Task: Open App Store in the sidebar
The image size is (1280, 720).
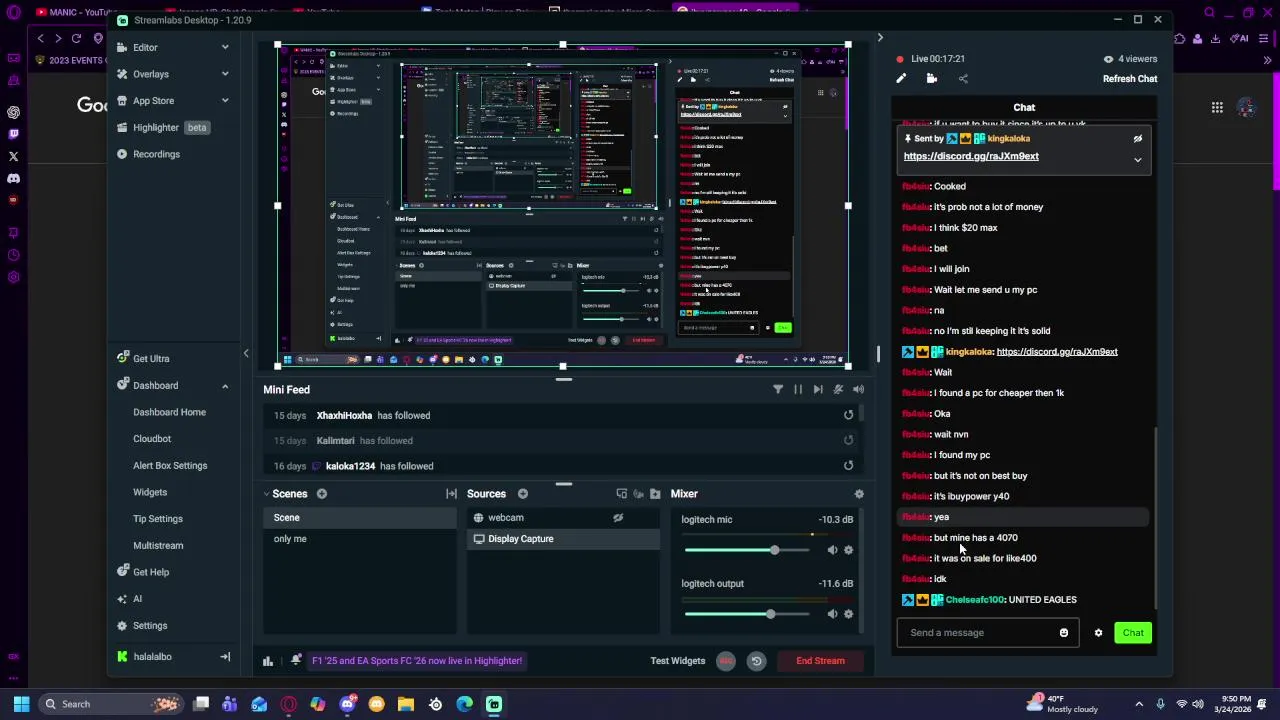Action: 153,101
